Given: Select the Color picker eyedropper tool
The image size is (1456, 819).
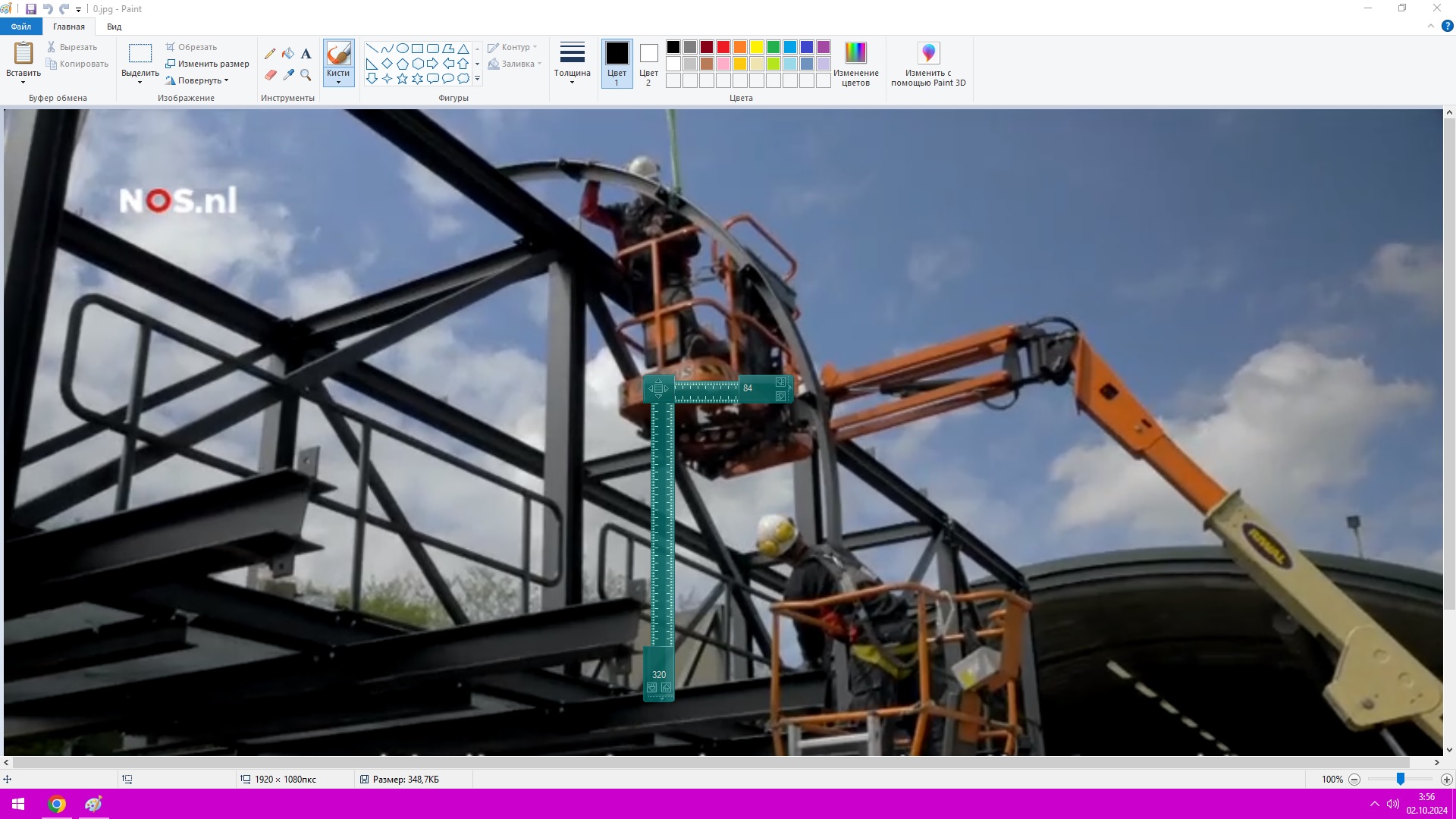Looking at the screenshot, I should click(x=288, y=74).
